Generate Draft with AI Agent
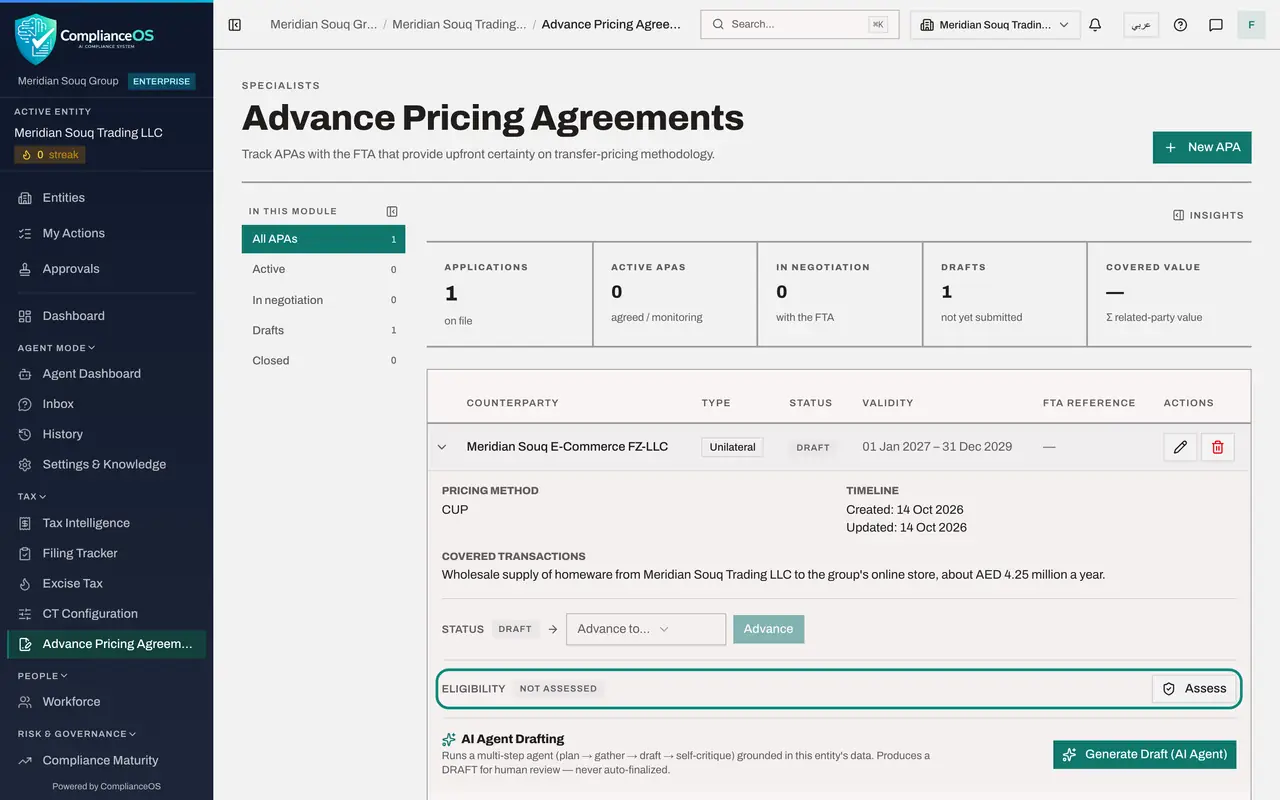The image size is (1280, 800). (x=1145, y=754)
